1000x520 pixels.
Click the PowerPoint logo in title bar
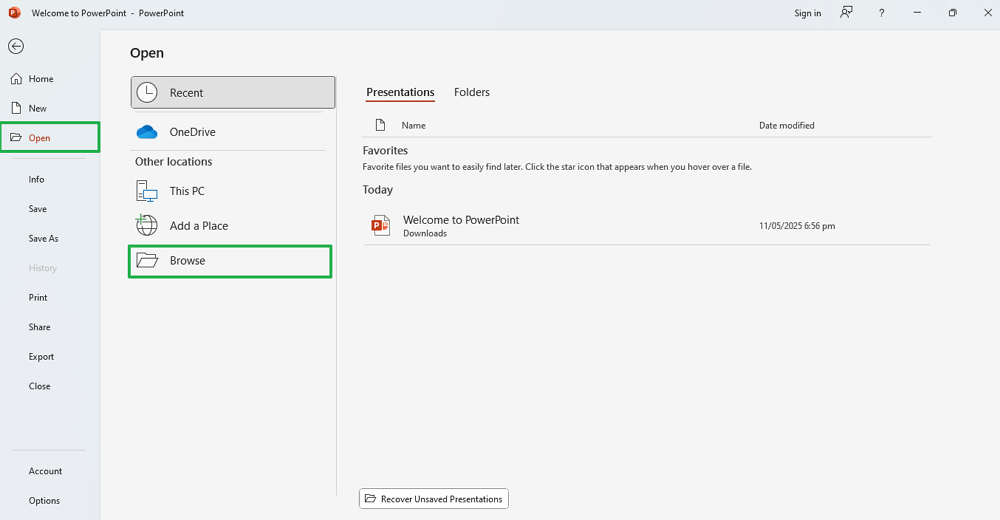(15, 13)
